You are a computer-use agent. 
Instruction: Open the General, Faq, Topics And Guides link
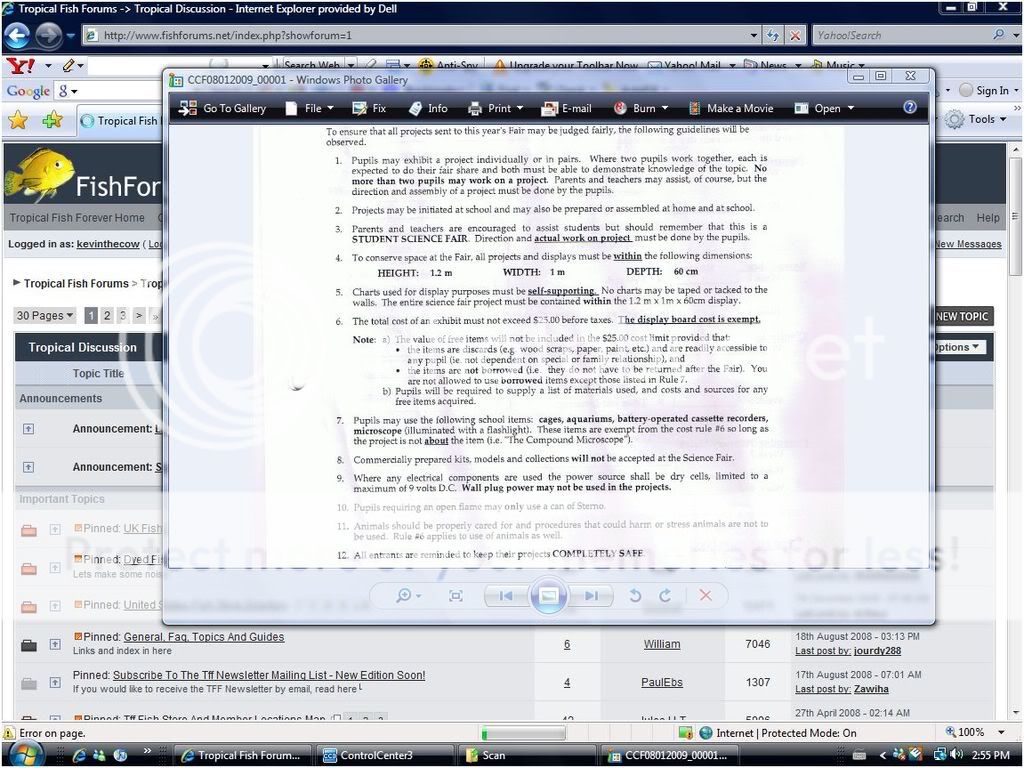point(203,637)
